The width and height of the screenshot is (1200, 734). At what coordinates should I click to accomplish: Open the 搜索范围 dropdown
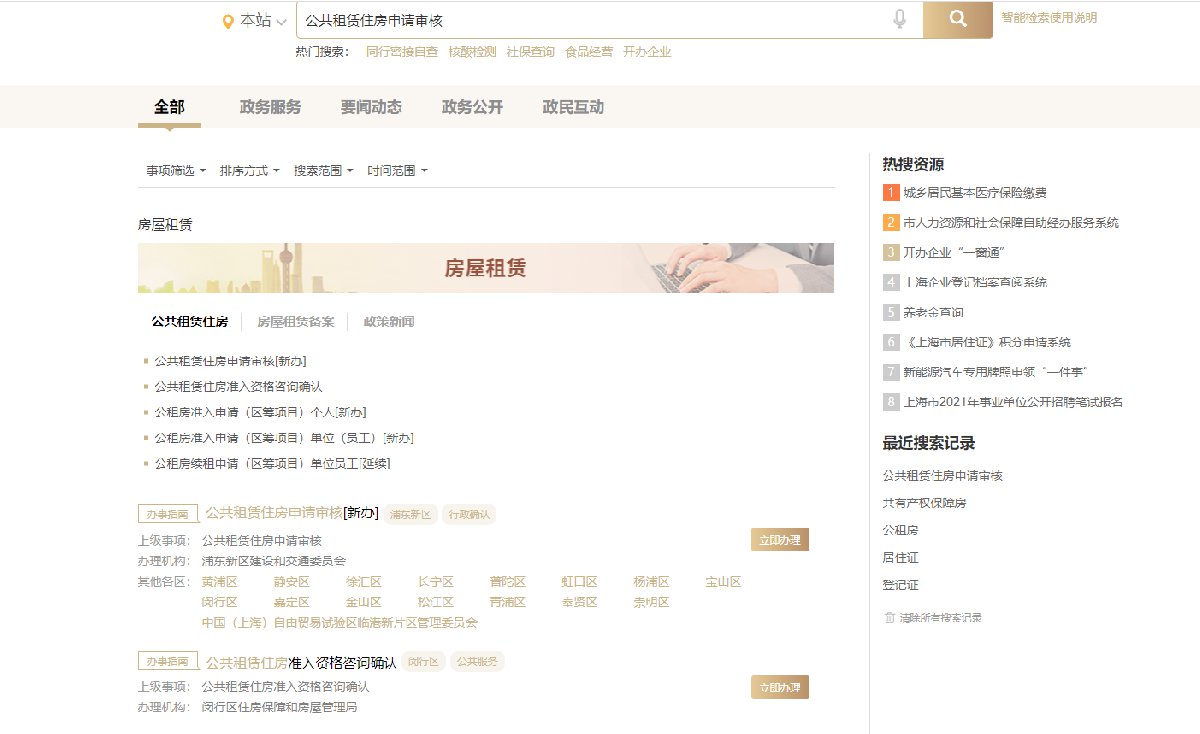(x=323, y=171)
